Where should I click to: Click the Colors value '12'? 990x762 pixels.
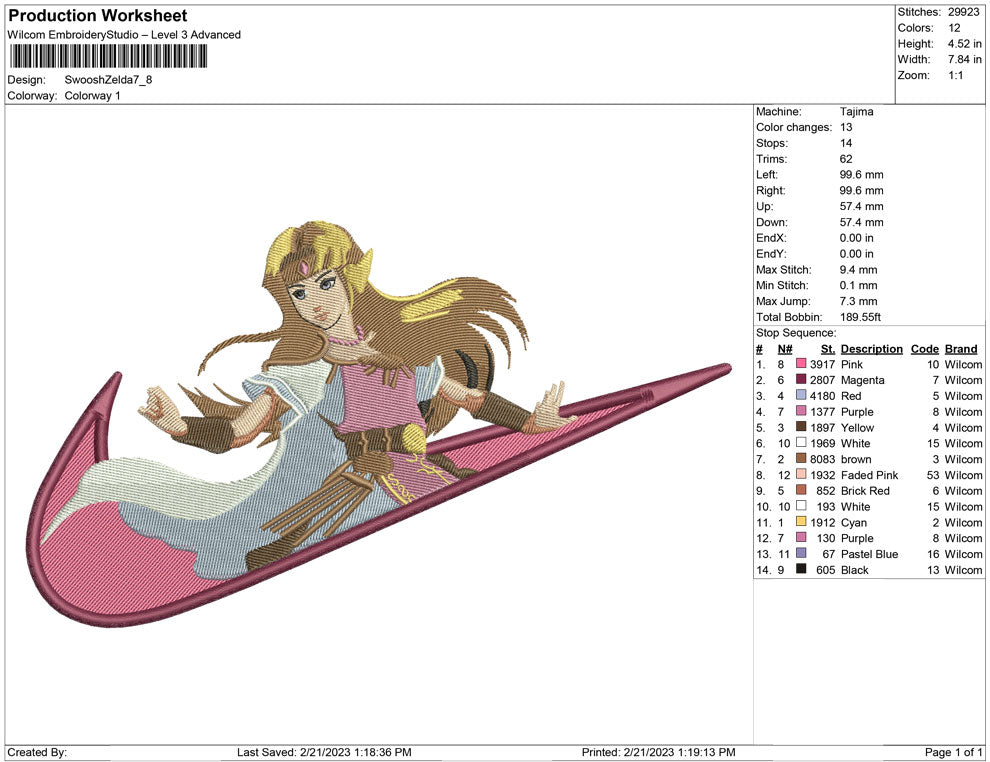tap(954, 28)
